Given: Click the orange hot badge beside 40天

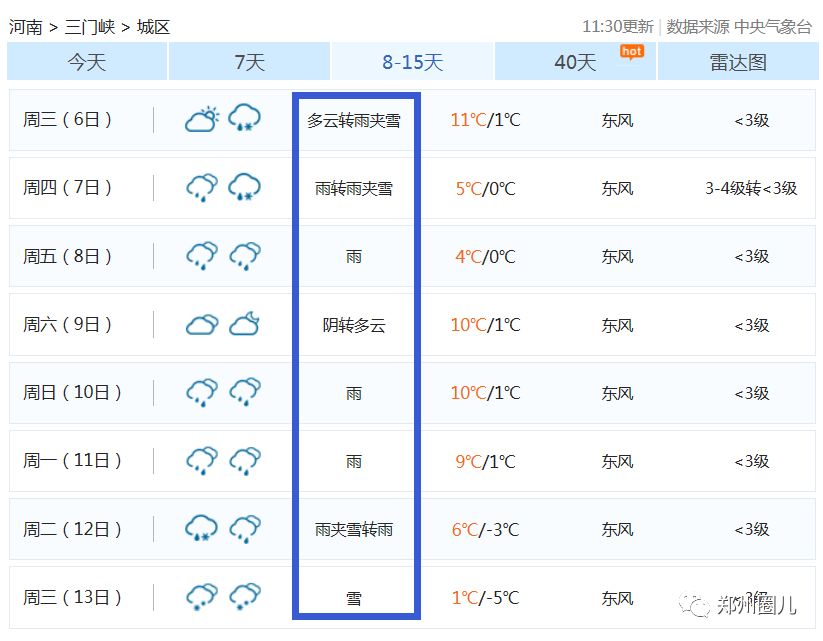Looking at the screenshot, I should pyautogui.click(x=632, y=51).
